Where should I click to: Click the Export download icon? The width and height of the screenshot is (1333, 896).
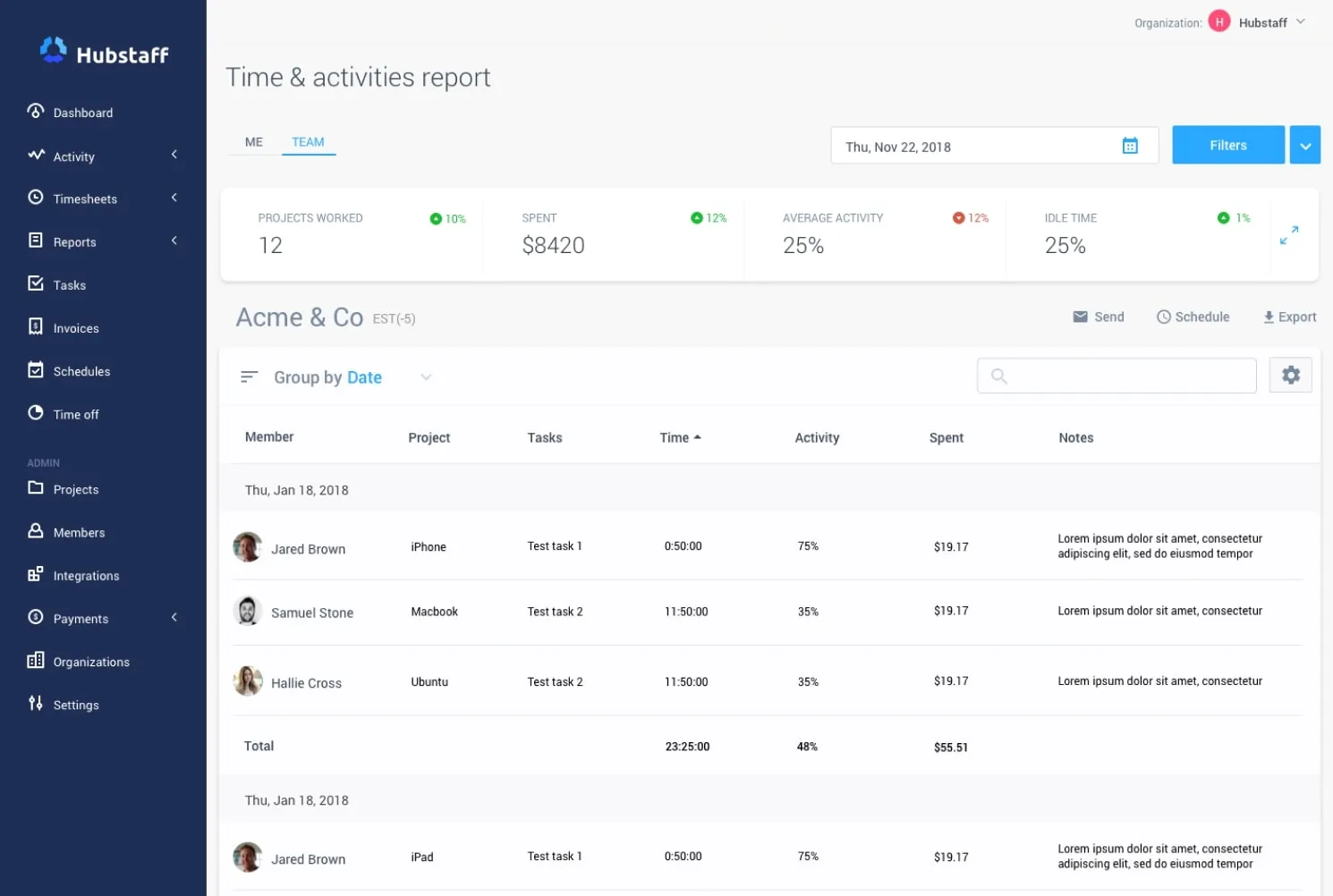[x=1268, y=317]
